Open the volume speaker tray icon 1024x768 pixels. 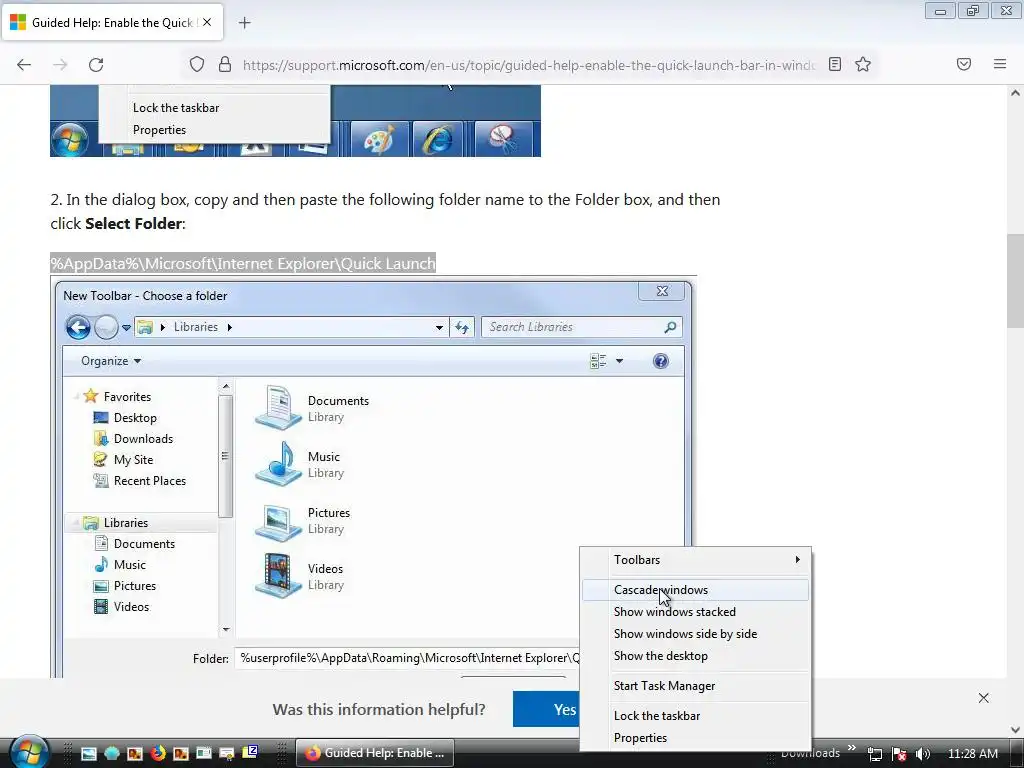coord(923,754)
